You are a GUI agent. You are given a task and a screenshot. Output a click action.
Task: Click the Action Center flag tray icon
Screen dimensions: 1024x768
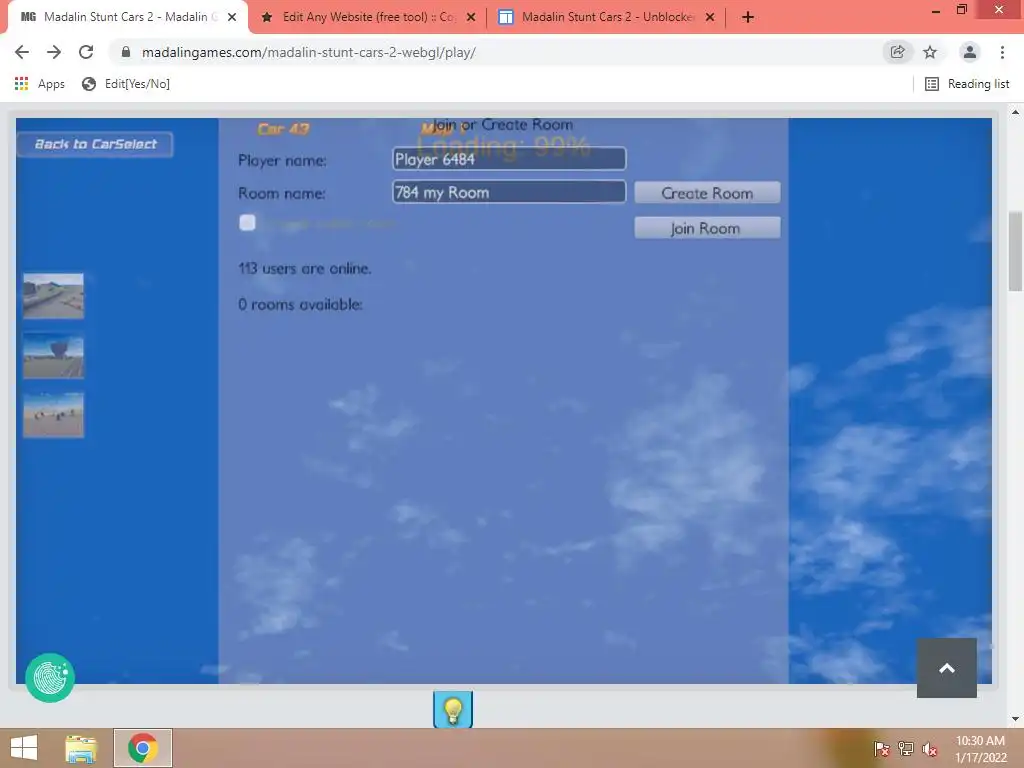pos(882,749)
